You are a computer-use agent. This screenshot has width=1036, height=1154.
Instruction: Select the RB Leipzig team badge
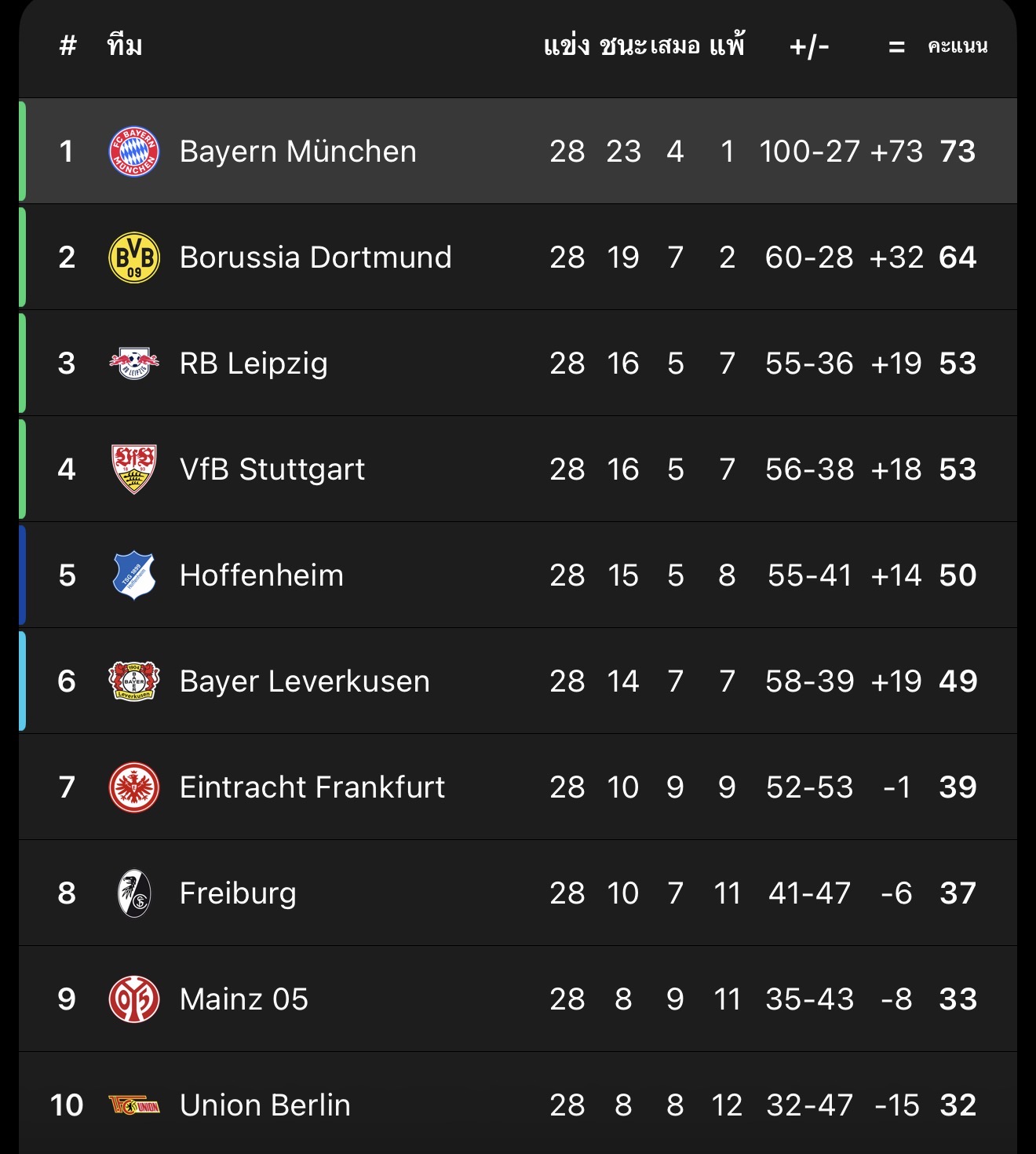pyautogui.click(x=133, y=363)
